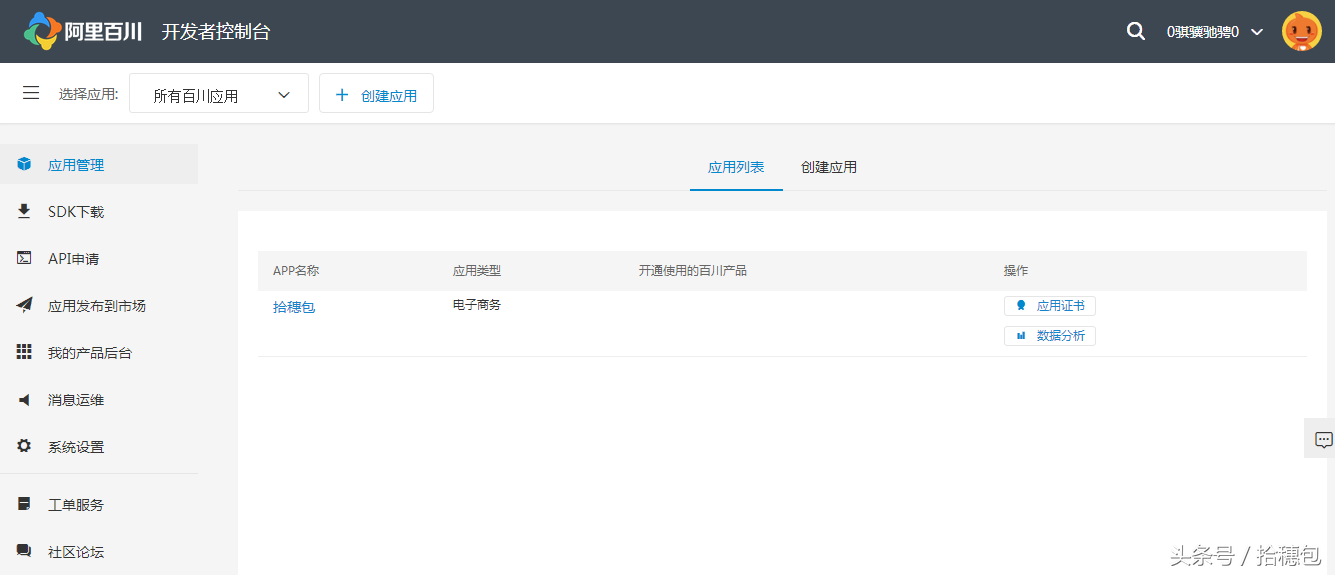Open 应用发布到市场 in the sidebar

click(99, 305)
